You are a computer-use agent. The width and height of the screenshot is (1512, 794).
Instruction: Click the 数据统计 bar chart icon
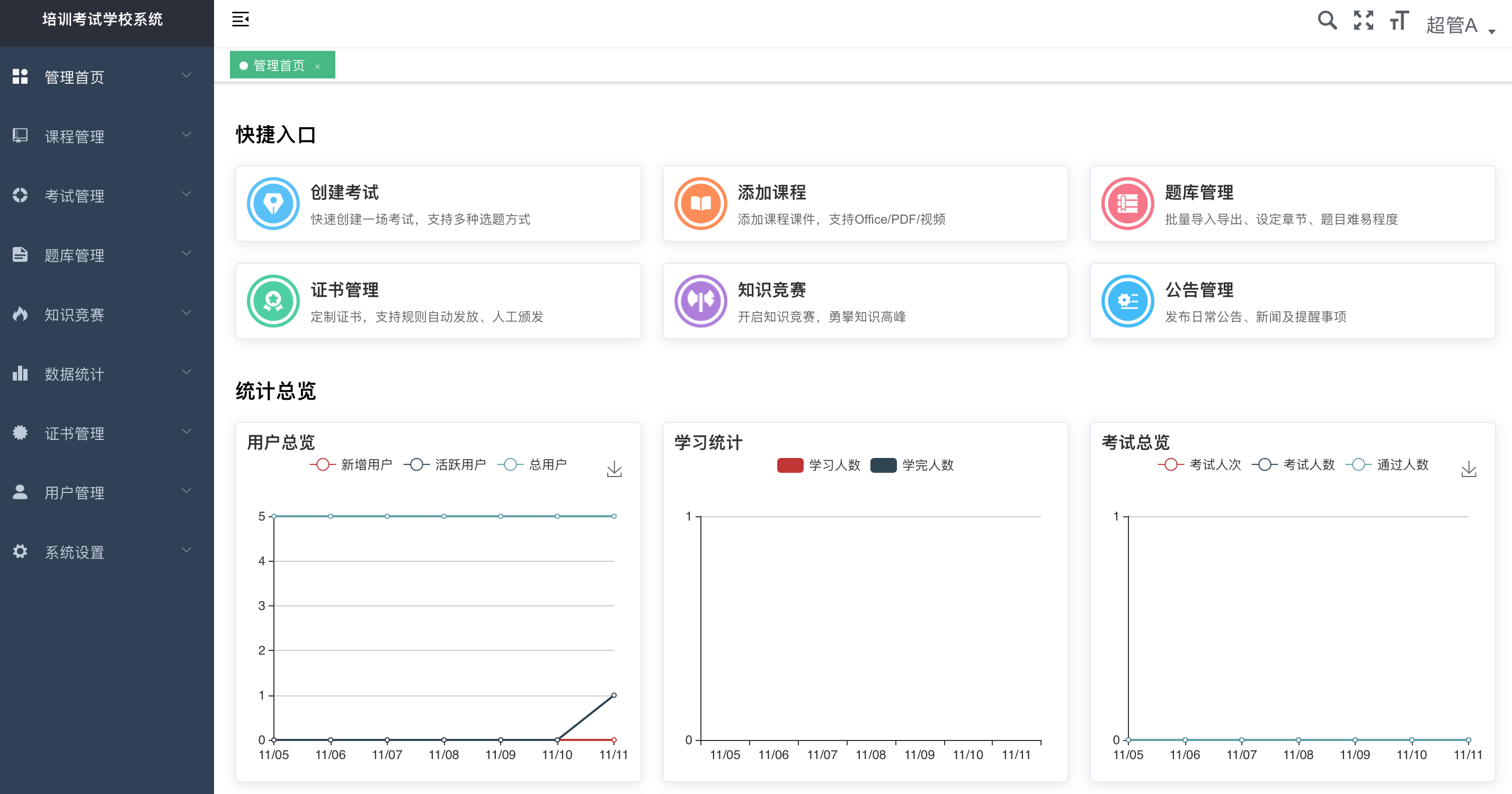point(20,373)
